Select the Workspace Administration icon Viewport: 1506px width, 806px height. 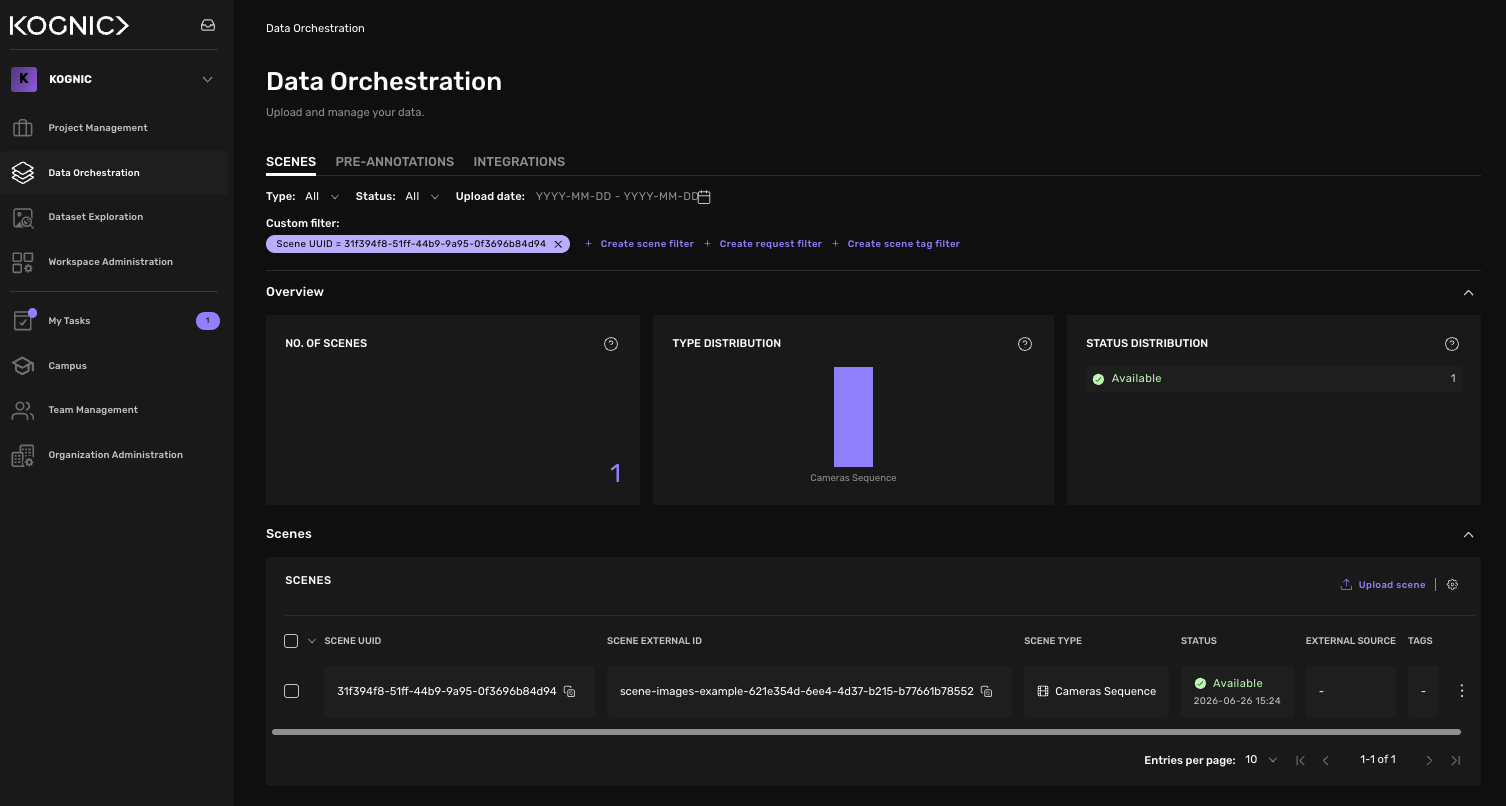pos(22,262)
